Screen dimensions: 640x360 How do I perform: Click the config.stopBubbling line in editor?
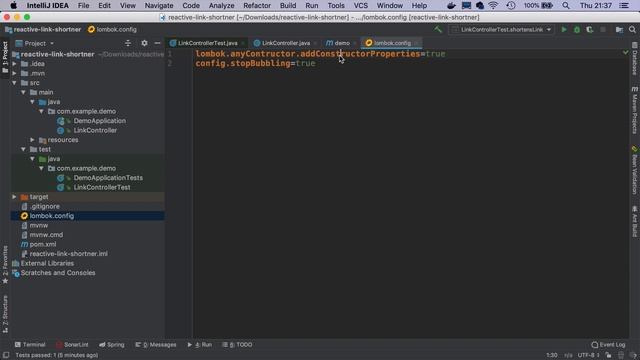[x=255, y=63]
